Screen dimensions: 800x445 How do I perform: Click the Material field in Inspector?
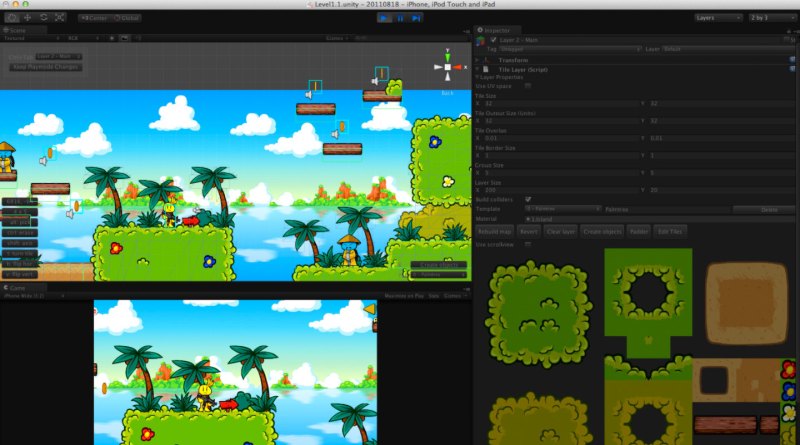[660, 219]
